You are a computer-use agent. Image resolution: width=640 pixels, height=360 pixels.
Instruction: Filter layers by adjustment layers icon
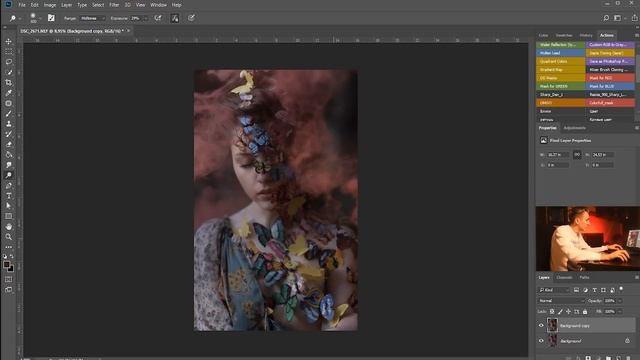(585, 290)
